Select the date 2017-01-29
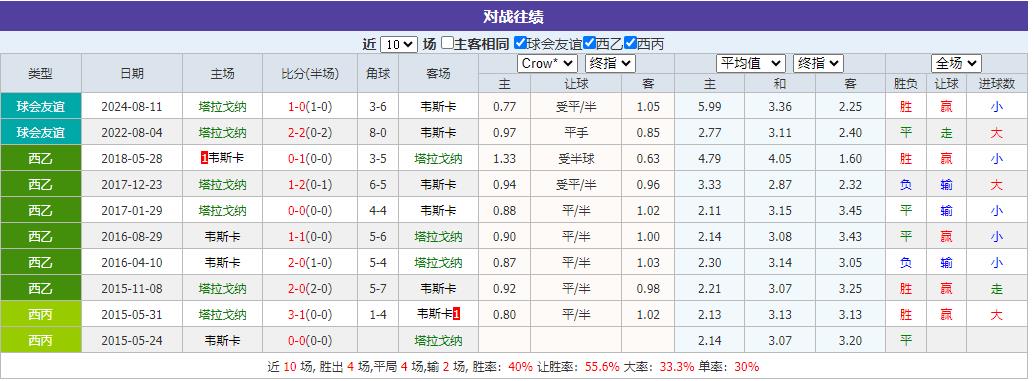Image resolution: width=1034 pixels, height=381 pixels. (132, 210)
